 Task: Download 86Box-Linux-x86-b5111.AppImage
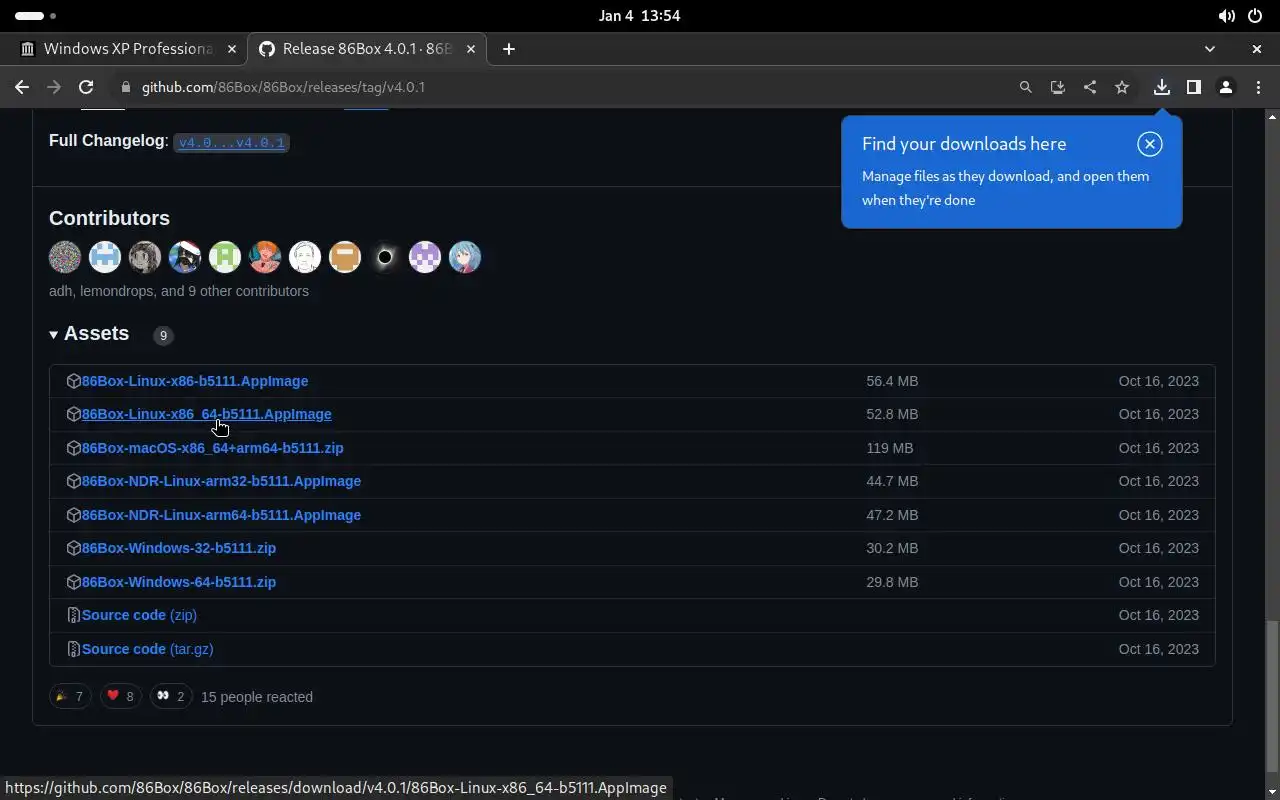(195, 381)
